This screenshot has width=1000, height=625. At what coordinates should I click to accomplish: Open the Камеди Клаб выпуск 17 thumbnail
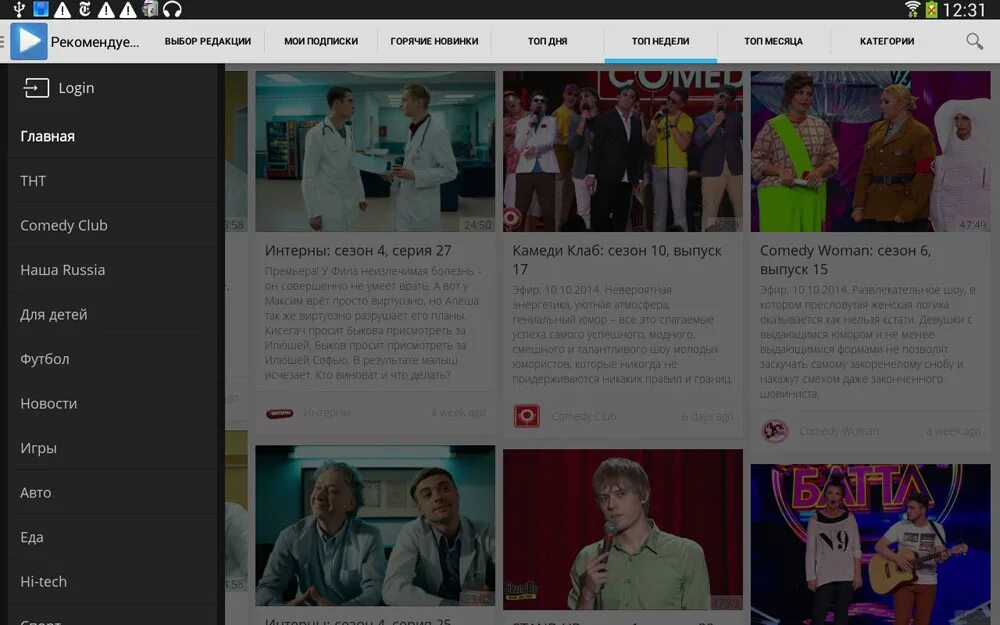(622, 151)
